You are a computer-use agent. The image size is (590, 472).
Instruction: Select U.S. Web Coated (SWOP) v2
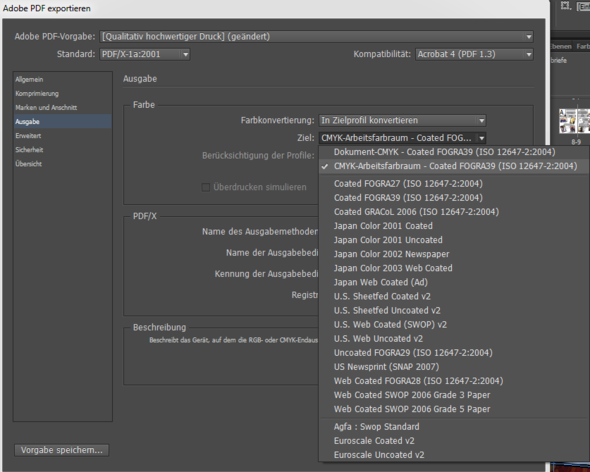[x=454, y=324]
